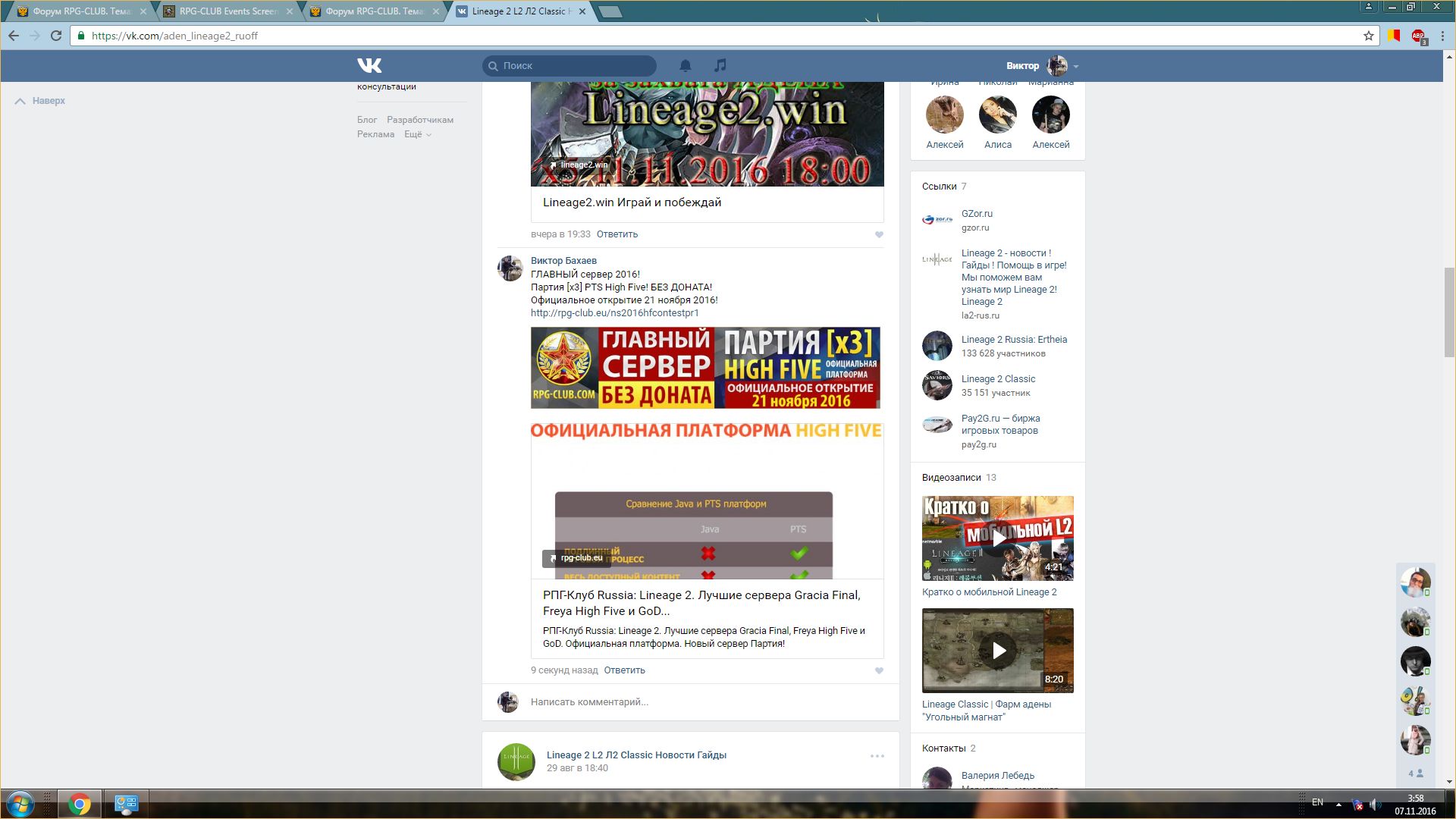Screen dimensions: 1456x819
Task: Like the Lineage2.win comment with heart
Action: (x=879, y=234)
